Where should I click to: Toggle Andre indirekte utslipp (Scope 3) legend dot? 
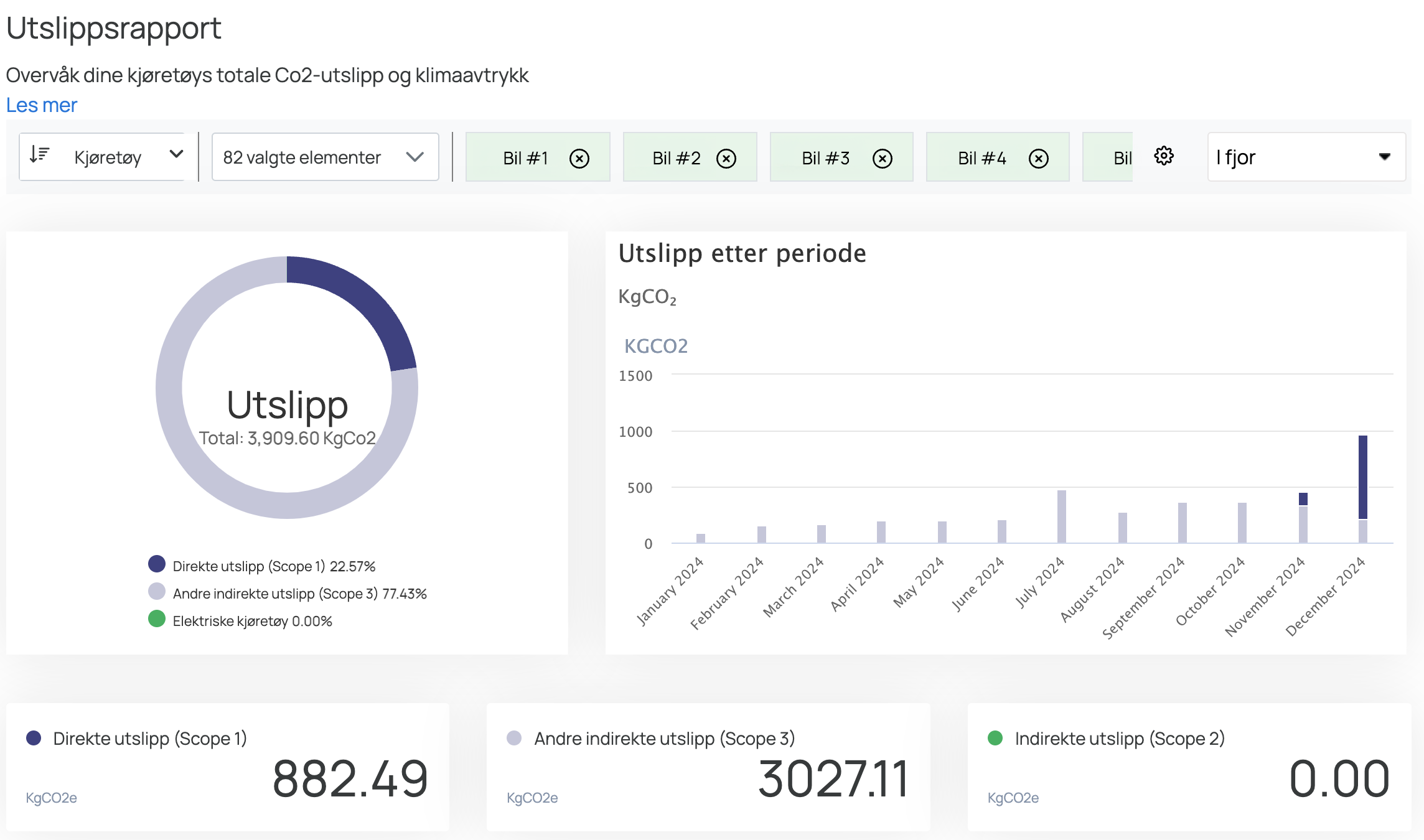pyautogui.click(x=157, y=591)
